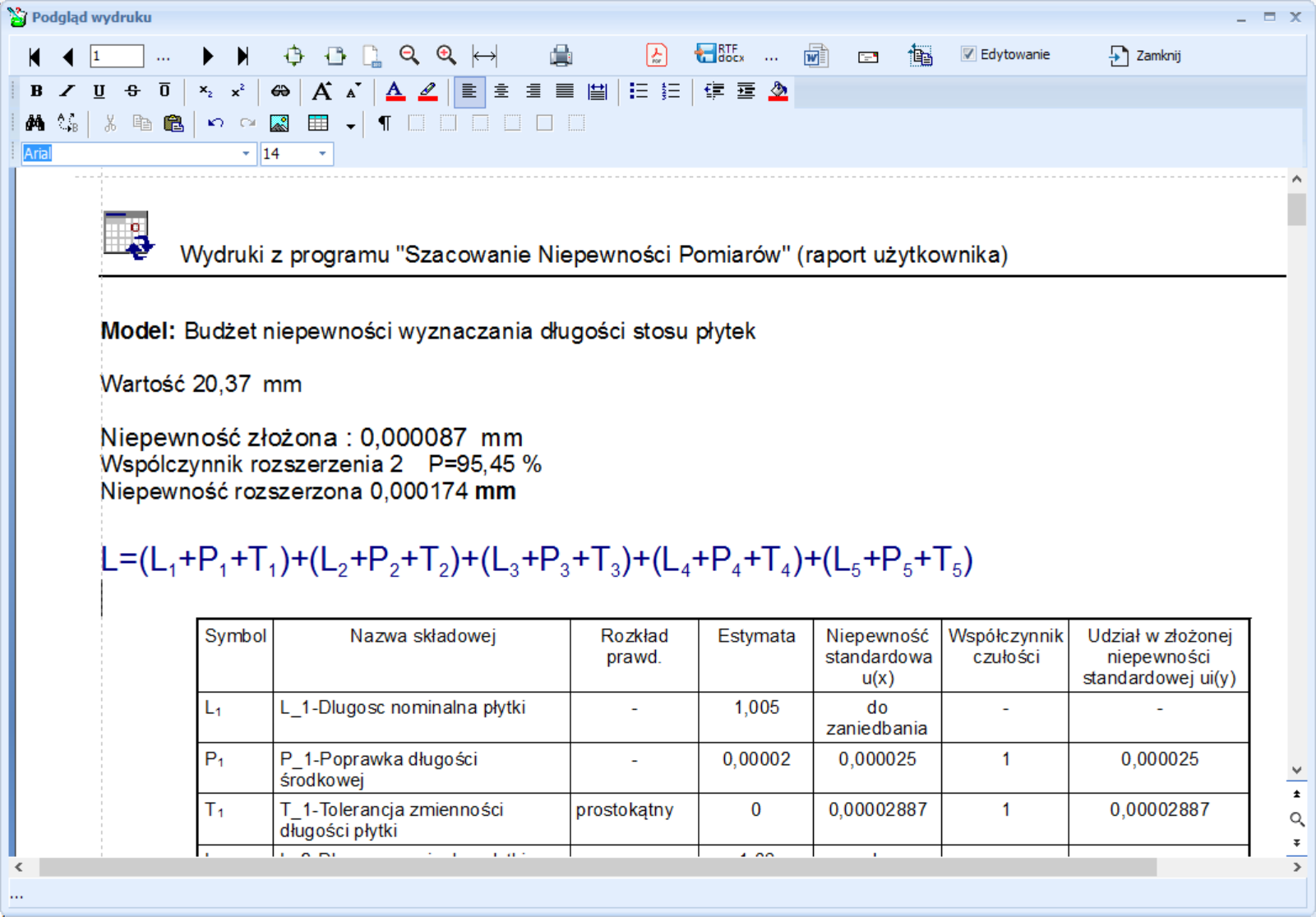Zoom in with the magnifier plus

446,55
